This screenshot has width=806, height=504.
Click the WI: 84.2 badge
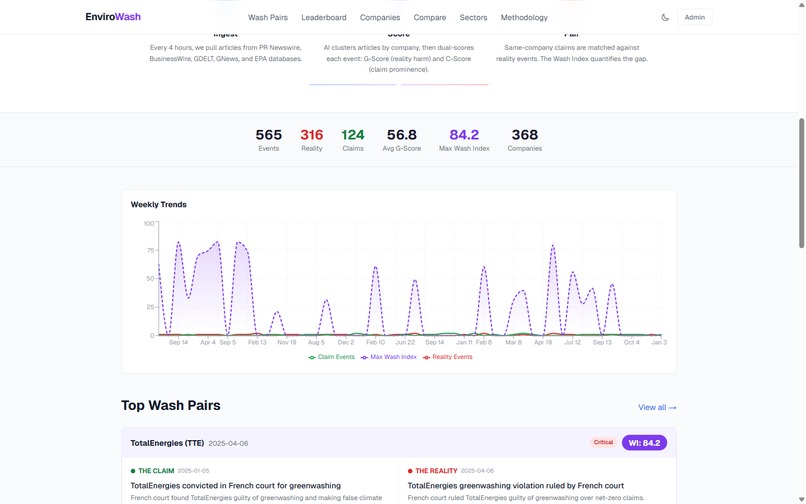click(644, 443)
